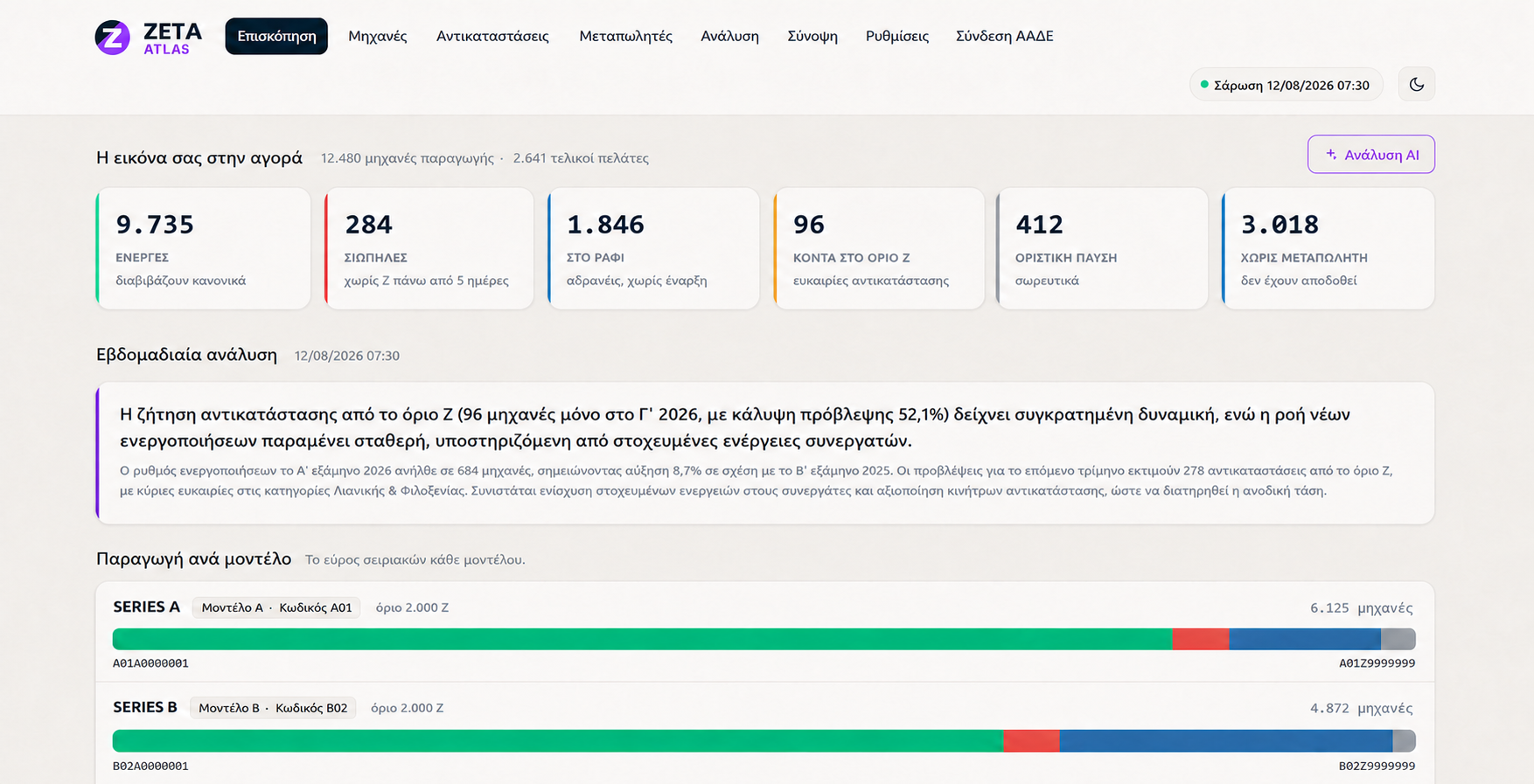This screenshot has height=784, width=1534.
Task: Select the Σύνοψη tab
Action: [812, 36]
